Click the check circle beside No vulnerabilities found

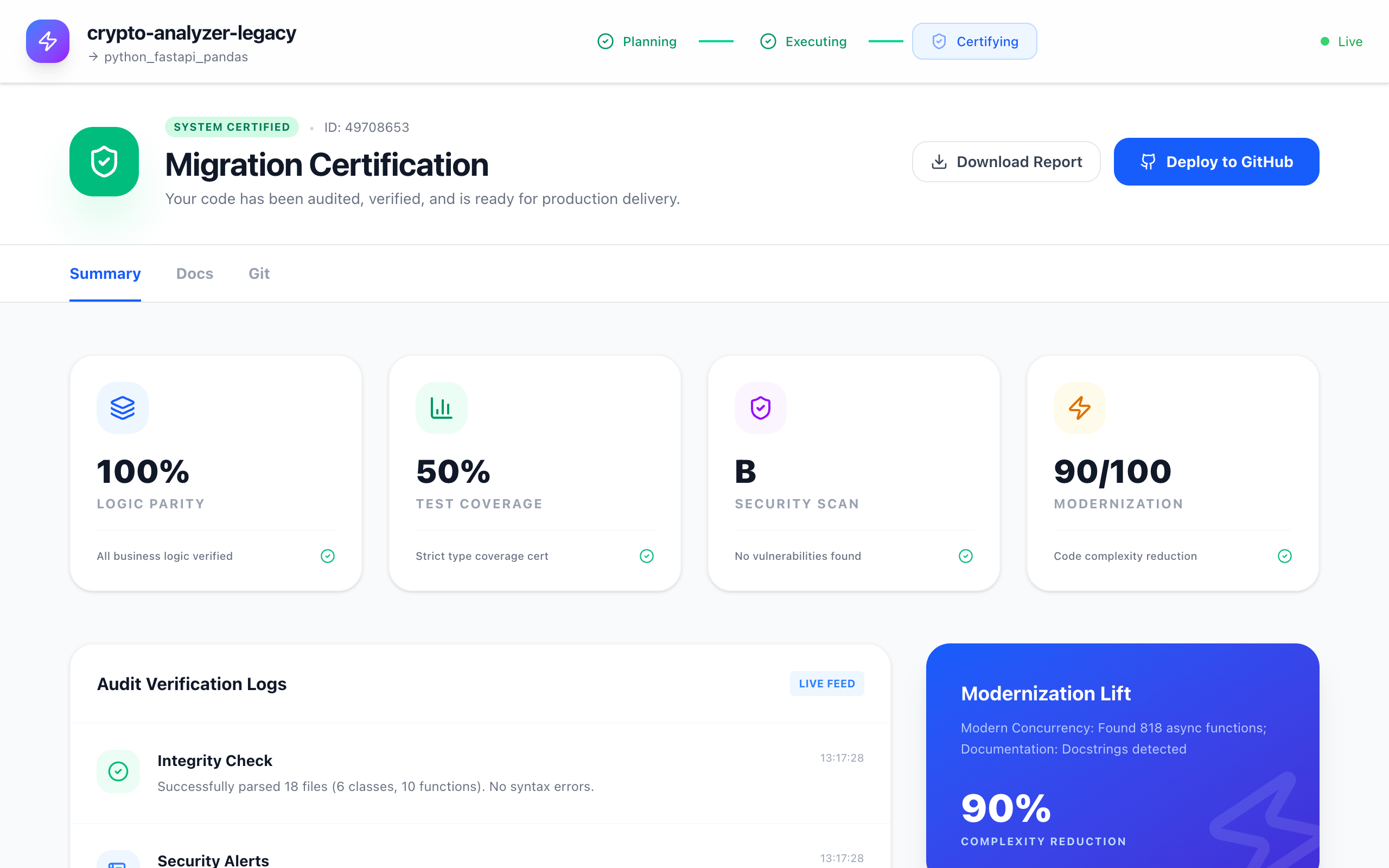click(x=965, y=556)
